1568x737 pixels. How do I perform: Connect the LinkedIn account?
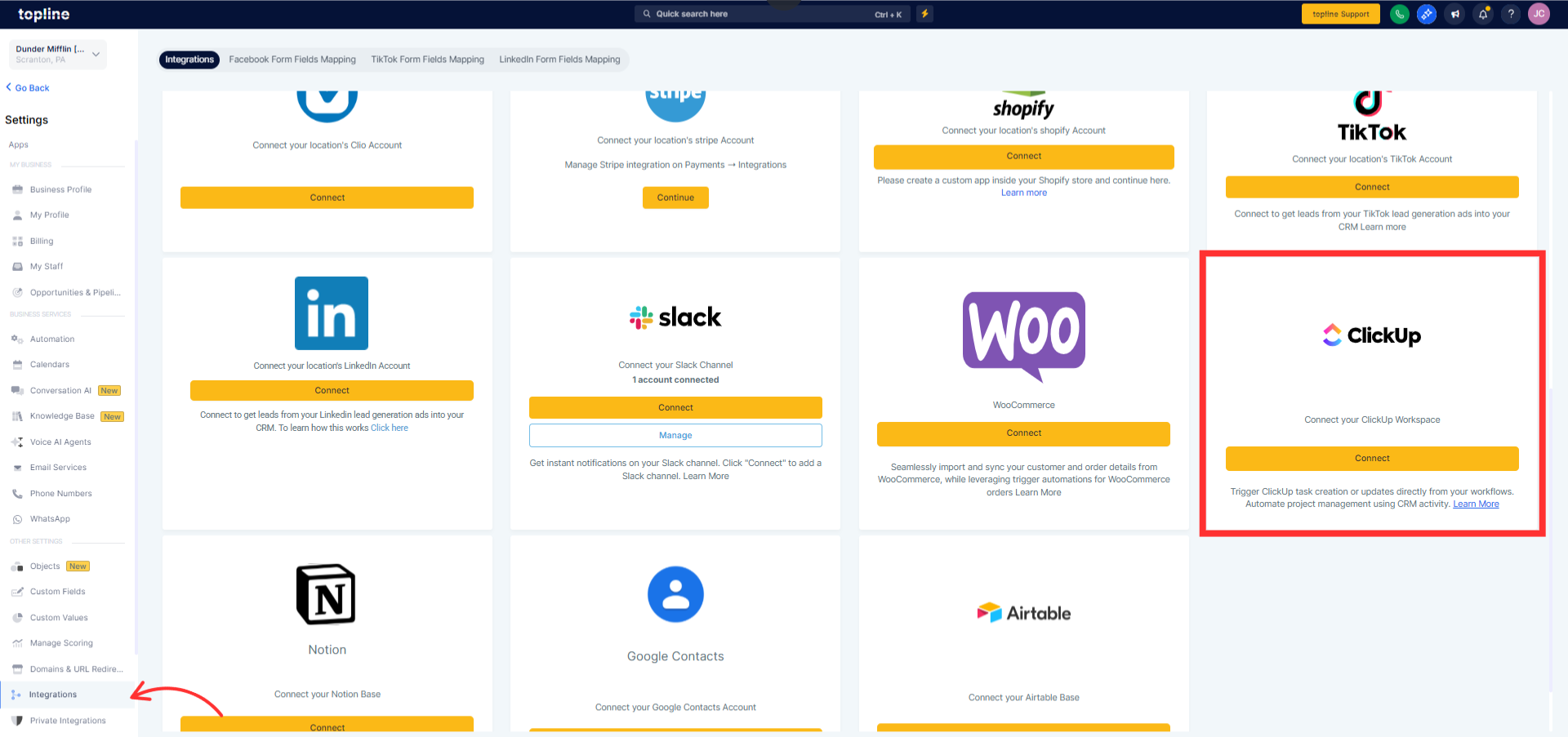tap(332, 391)
